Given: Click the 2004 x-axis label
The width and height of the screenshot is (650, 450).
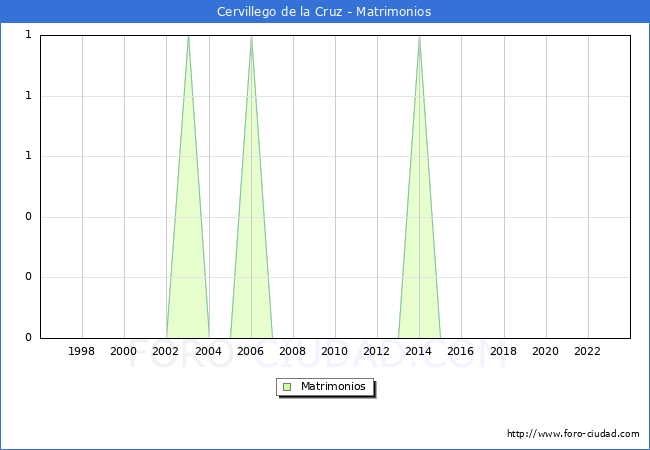Looking at the screenshot, I should 208,351.
